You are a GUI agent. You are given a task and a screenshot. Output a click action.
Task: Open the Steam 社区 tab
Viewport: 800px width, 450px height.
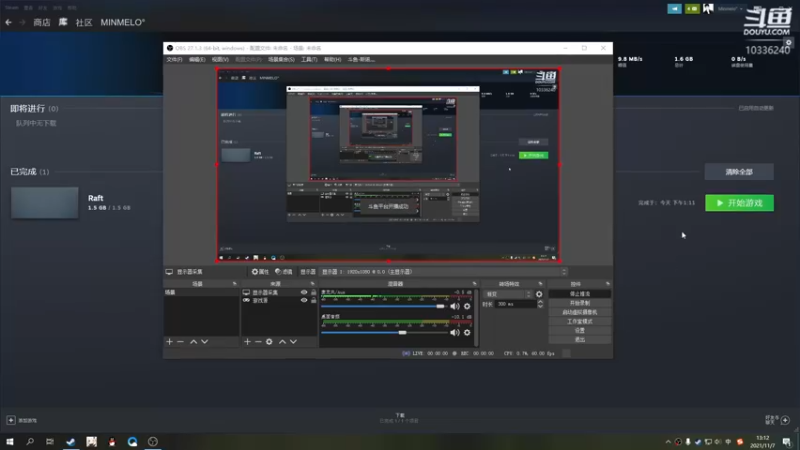coord(84,22)
